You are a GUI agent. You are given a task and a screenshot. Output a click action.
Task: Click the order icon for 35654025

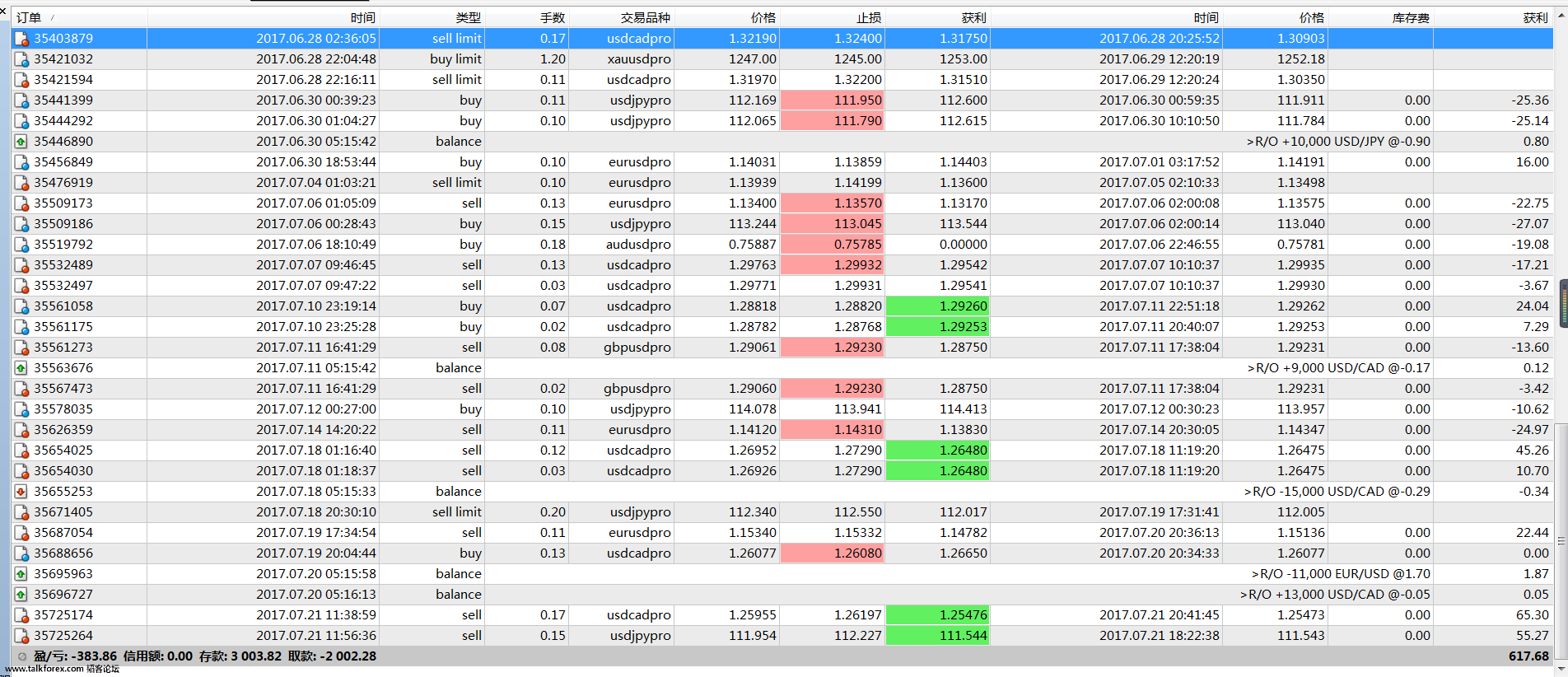(x=21, y=451)
